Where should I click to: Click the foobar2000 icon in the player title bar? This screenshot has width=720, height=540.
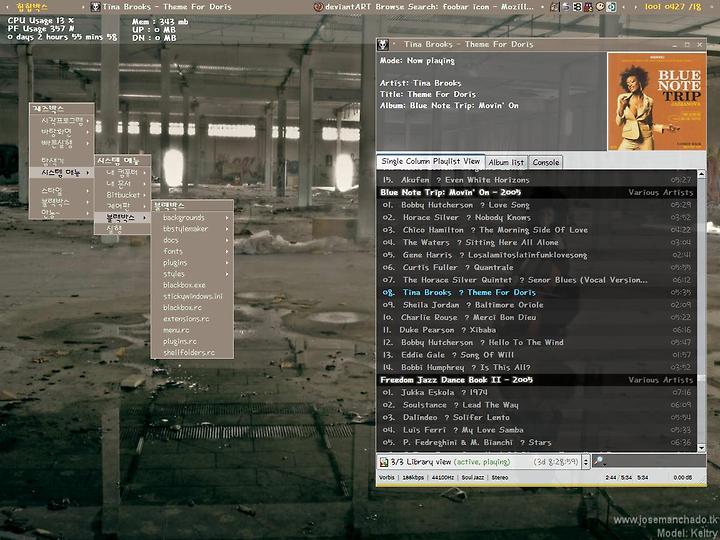point(383,45)
